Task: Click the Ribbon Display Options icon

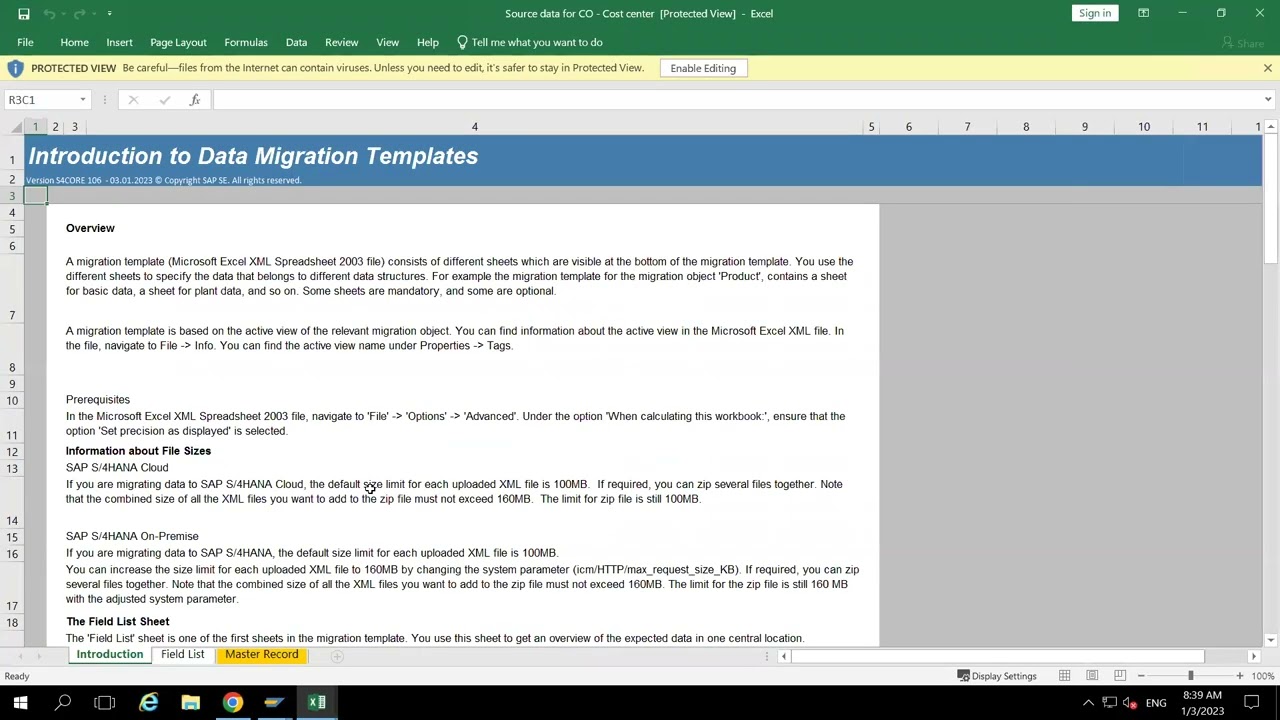Action: (1143, 13)
